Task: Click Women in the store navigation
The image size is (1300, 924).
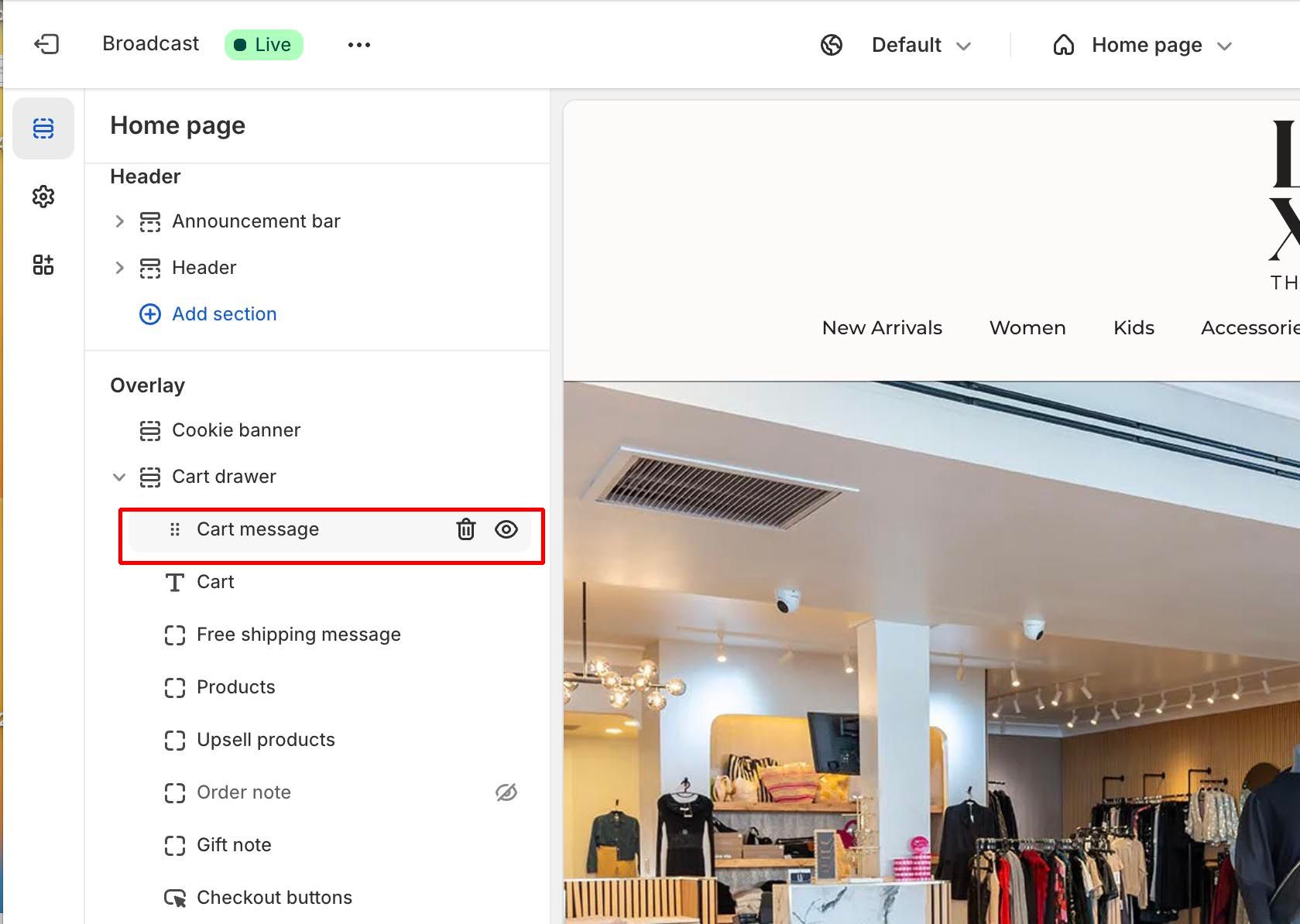Action: [1027, 328]
